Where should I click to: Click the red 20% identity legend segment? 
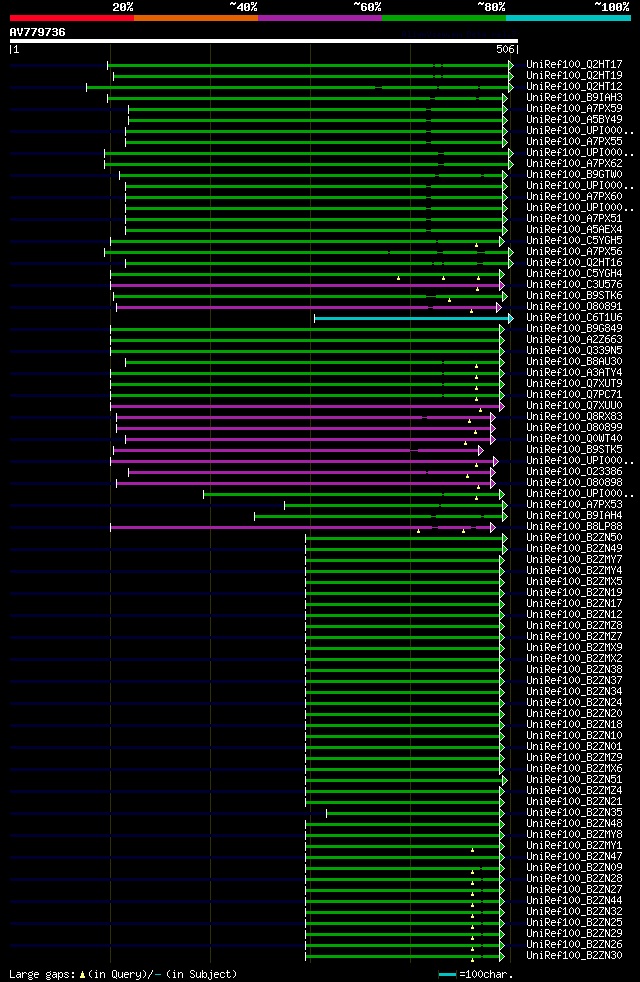72,18
